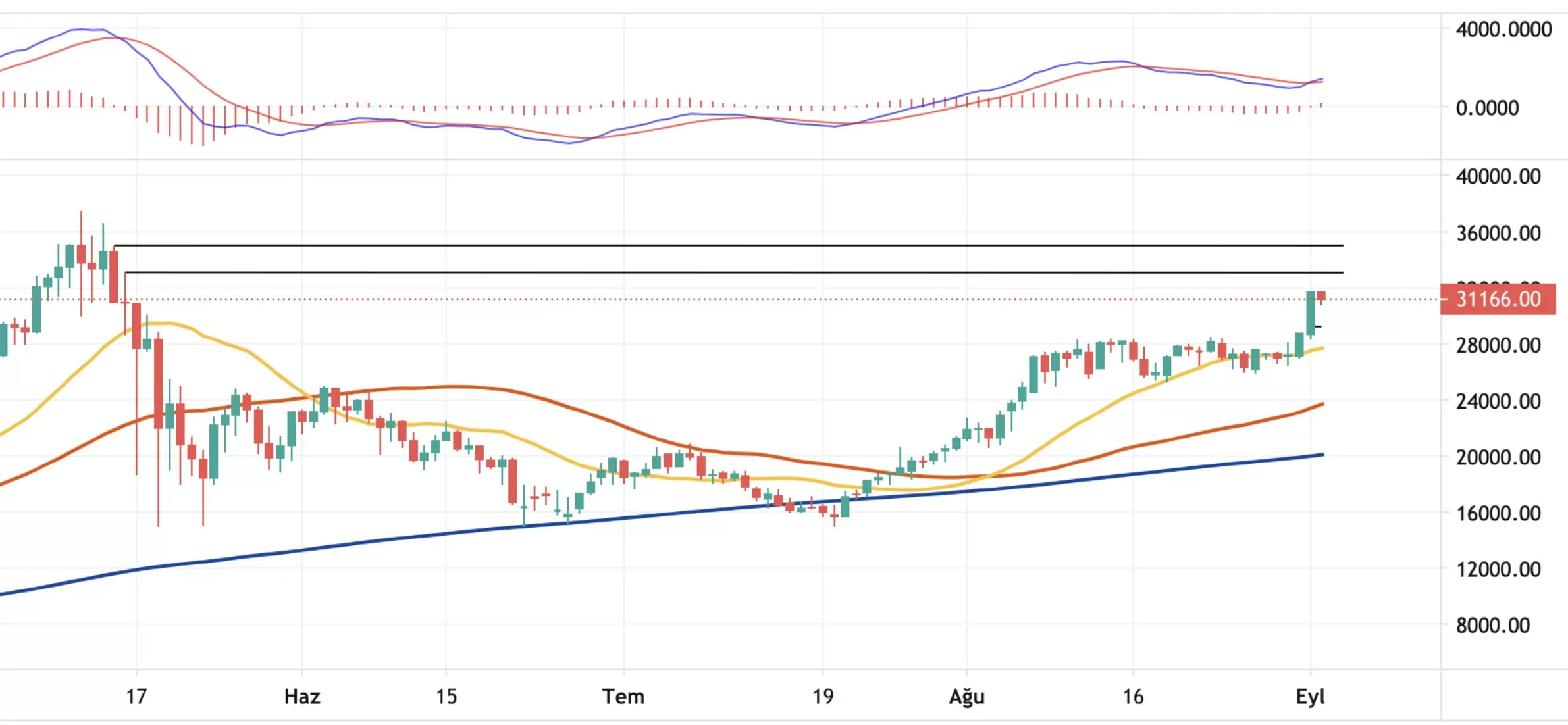The width and height of the screenshot is (1568, 725).
Task: Click the 15 date label on time axis
Action: point(446,696)
